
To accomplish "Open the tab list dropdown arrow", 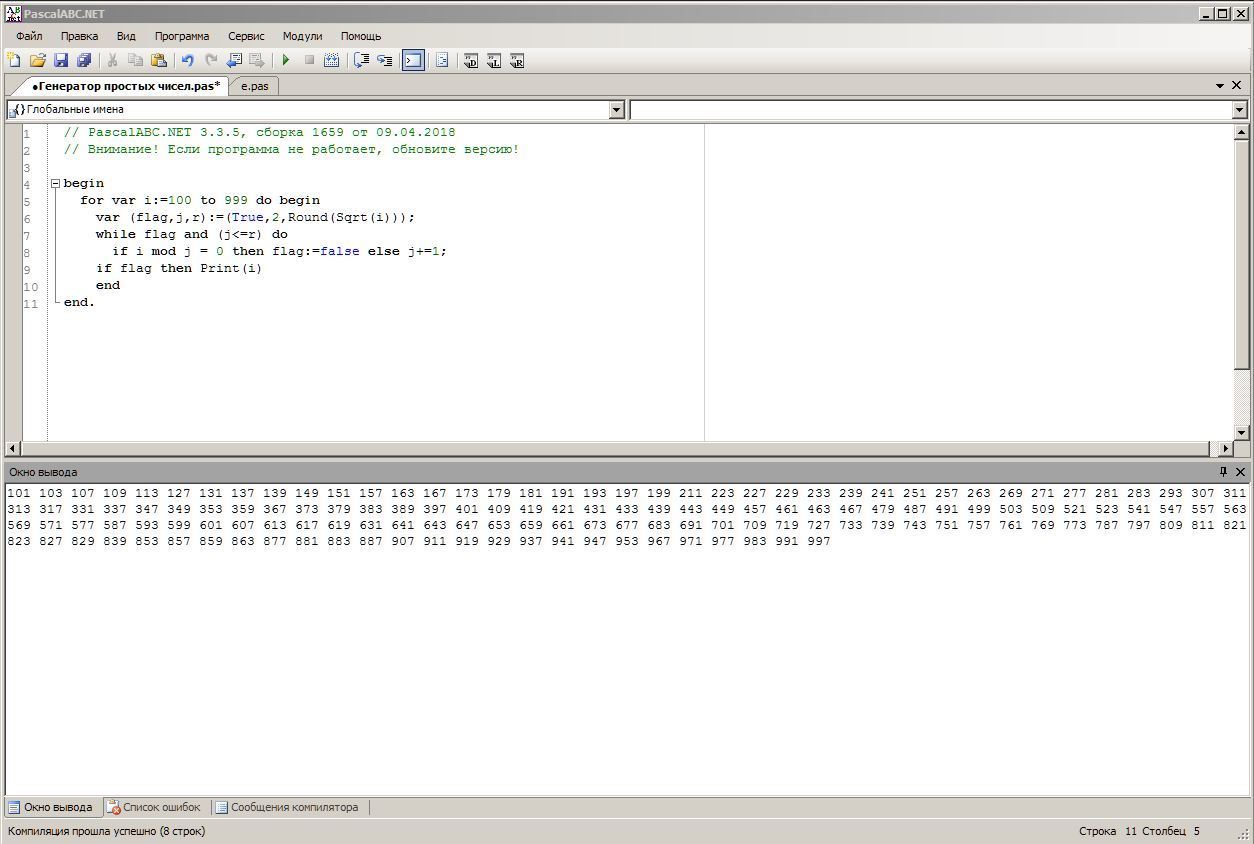I will pos(1220,86).
